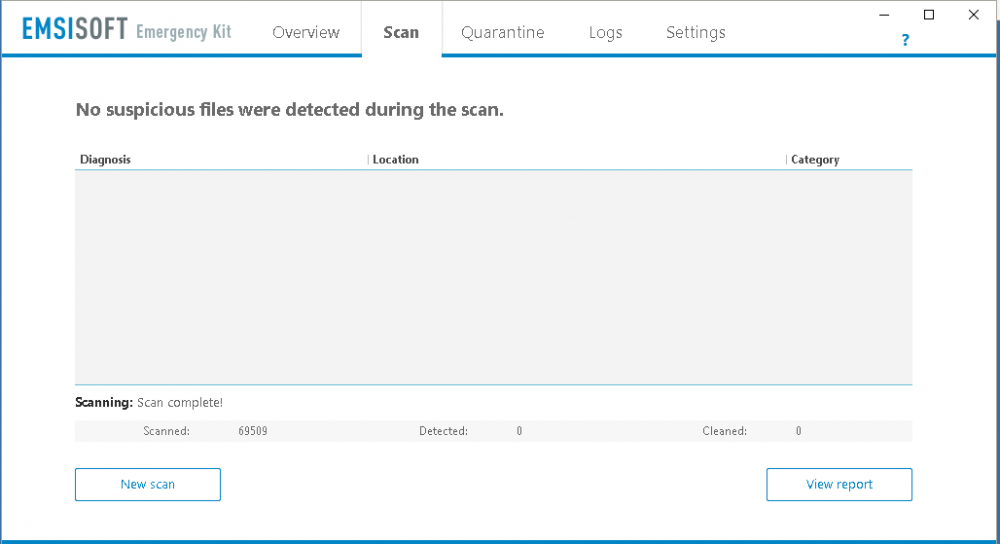Open the Settings tab
Viewport: 1000px width, 544px height.
(696, 33)
